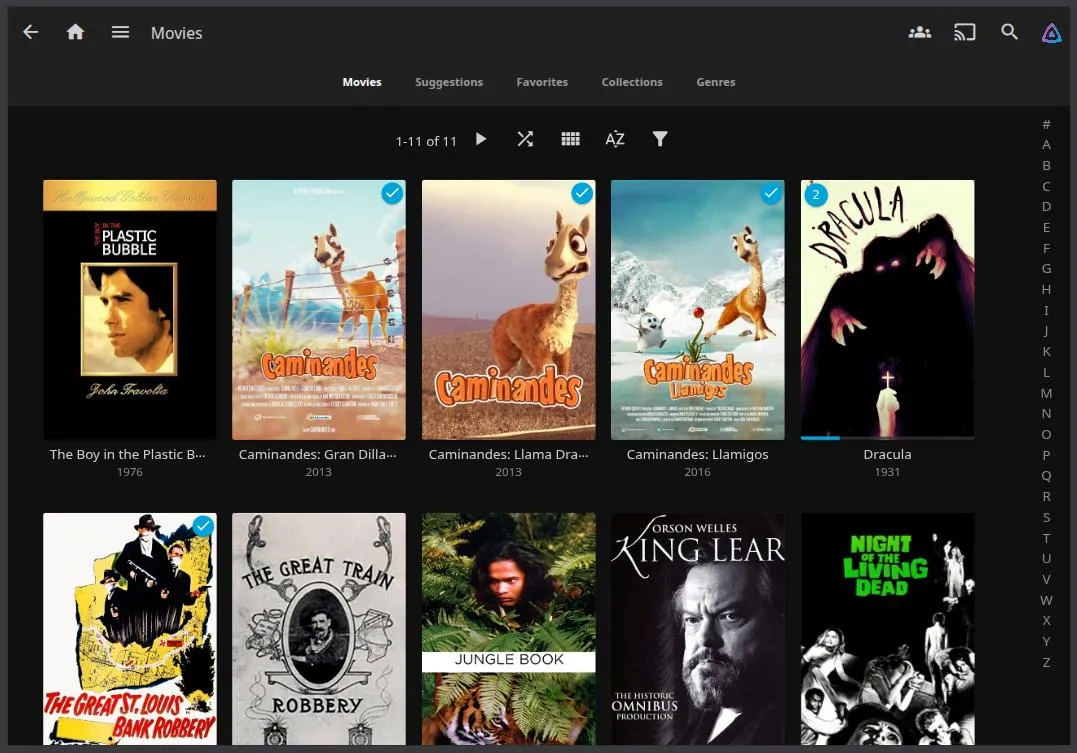1077x753 pixels.
Task: Open the search magnifier icon
Action: pos(1009,32)
